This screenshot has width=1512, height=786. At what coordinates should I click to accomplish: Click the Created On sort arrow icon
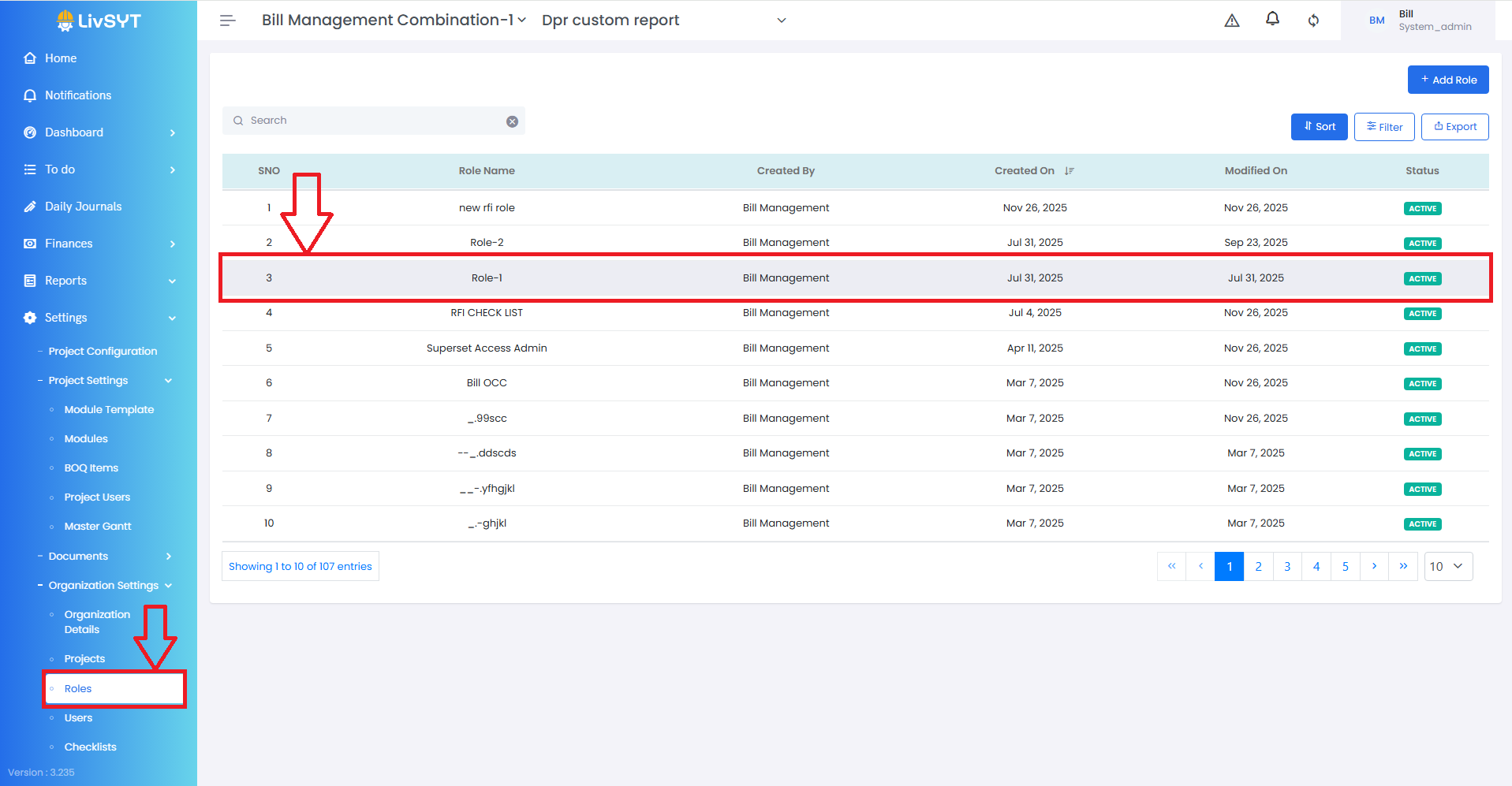[x=1069, y=171]
